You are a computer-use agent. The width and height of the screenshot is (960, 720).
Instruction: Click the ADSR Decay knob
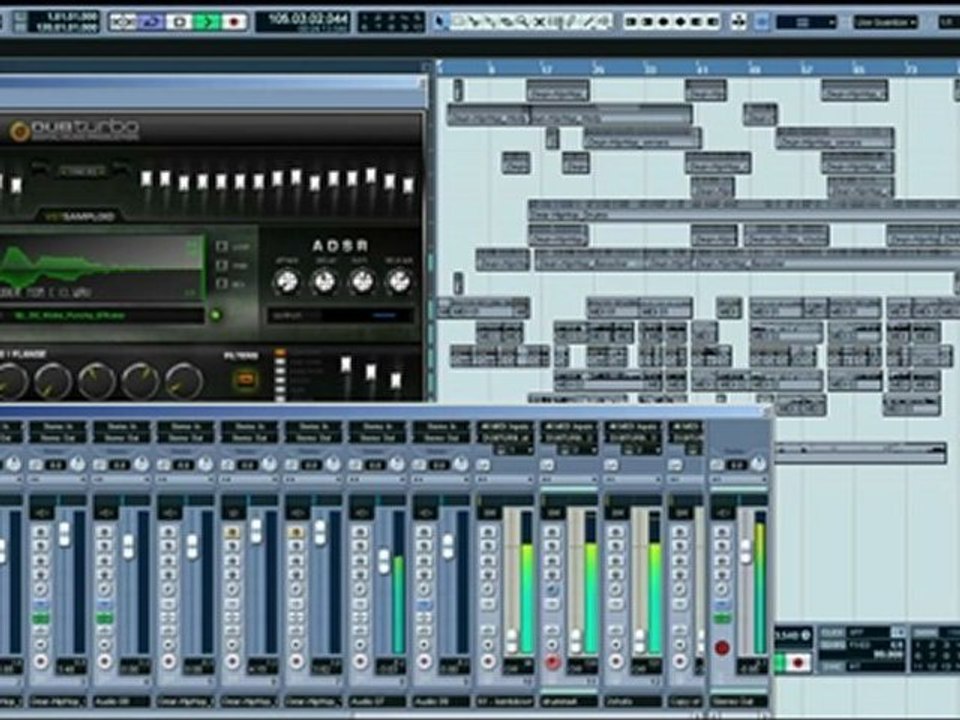click(324, 281)
